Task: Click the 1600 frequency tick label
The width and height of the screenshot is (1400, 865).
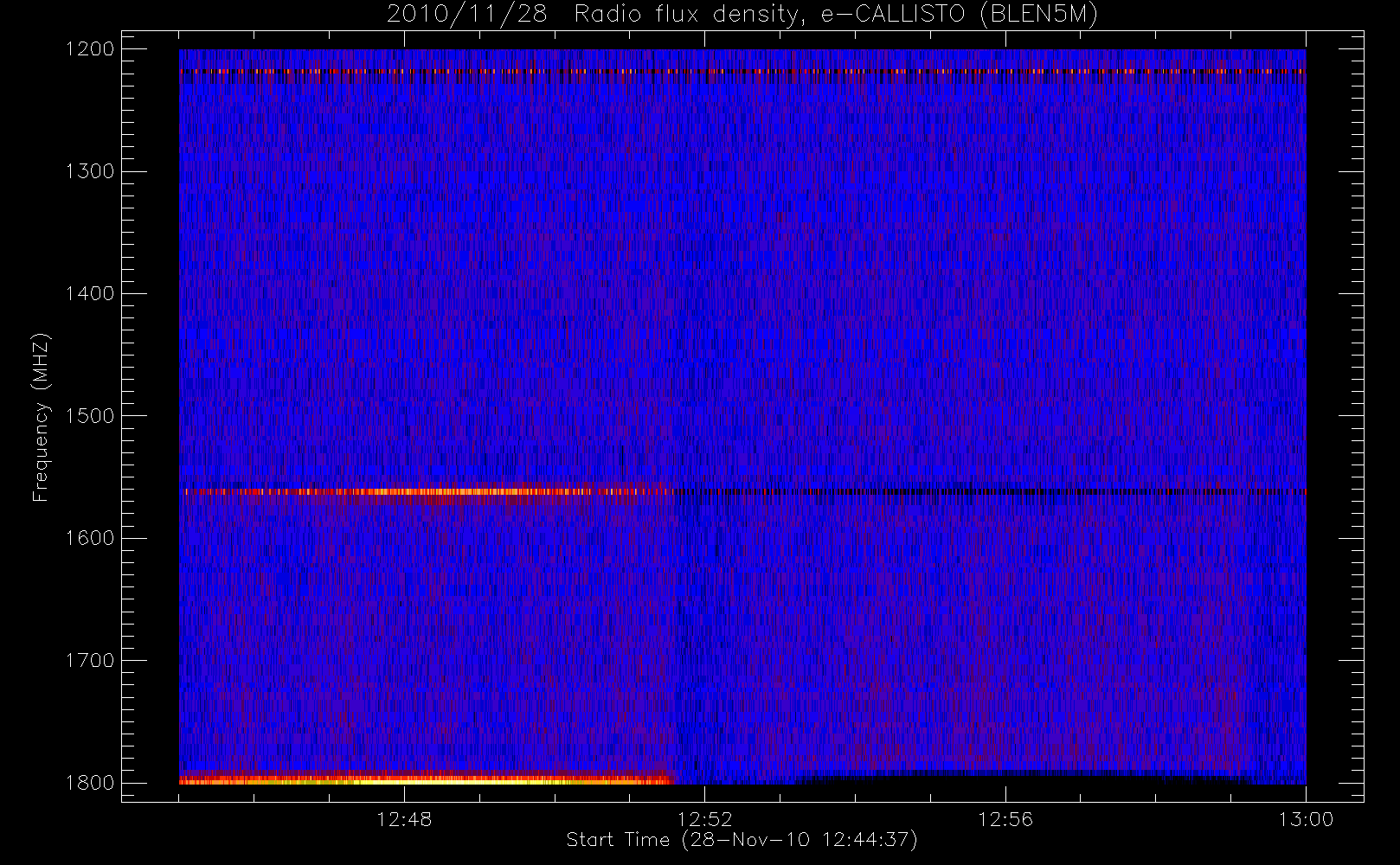Action: [90, 538]
